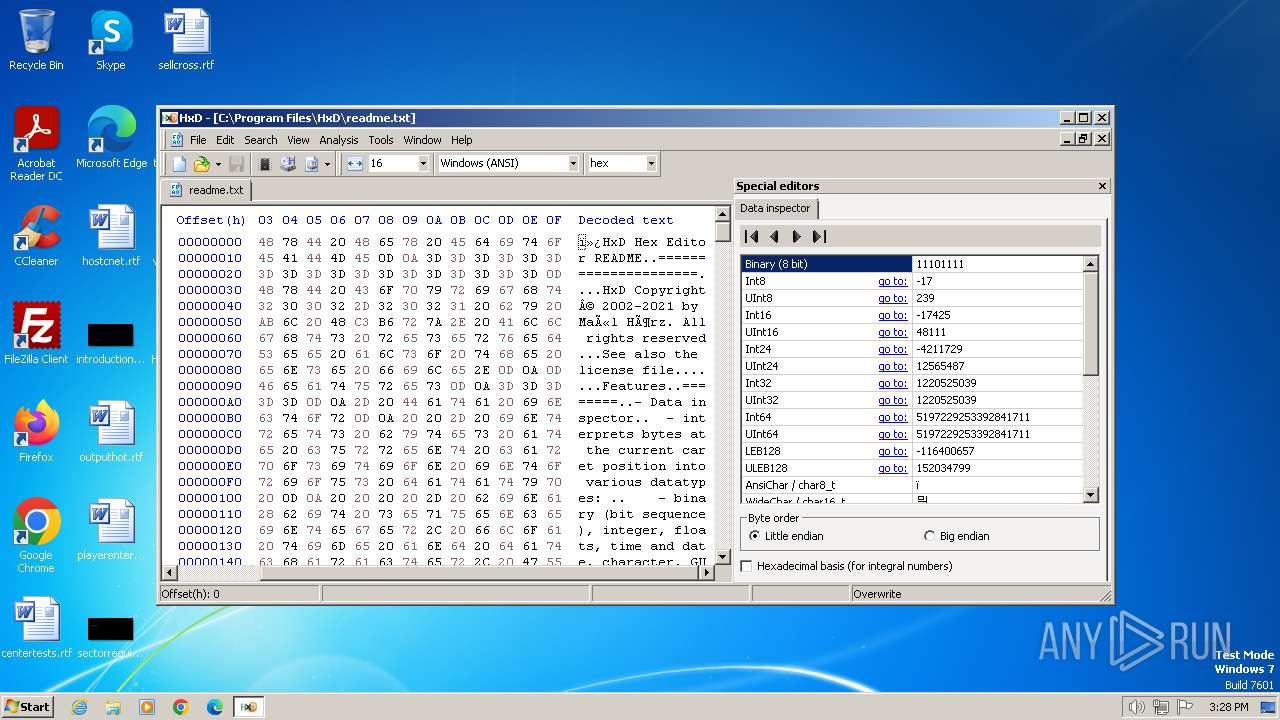Click the AnsiChar / char8_t row
This screenshot has height=720, width=1280.
[x=912, y=485]
